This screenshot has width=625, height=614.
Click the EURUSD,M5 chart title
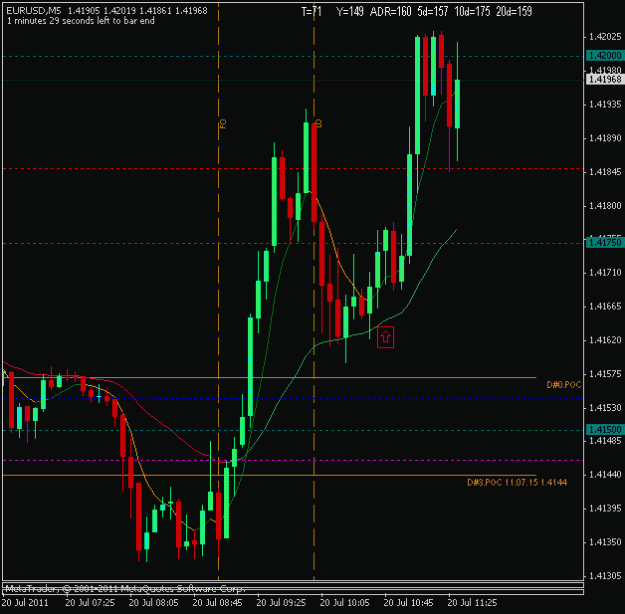click(x=34, y=11)
